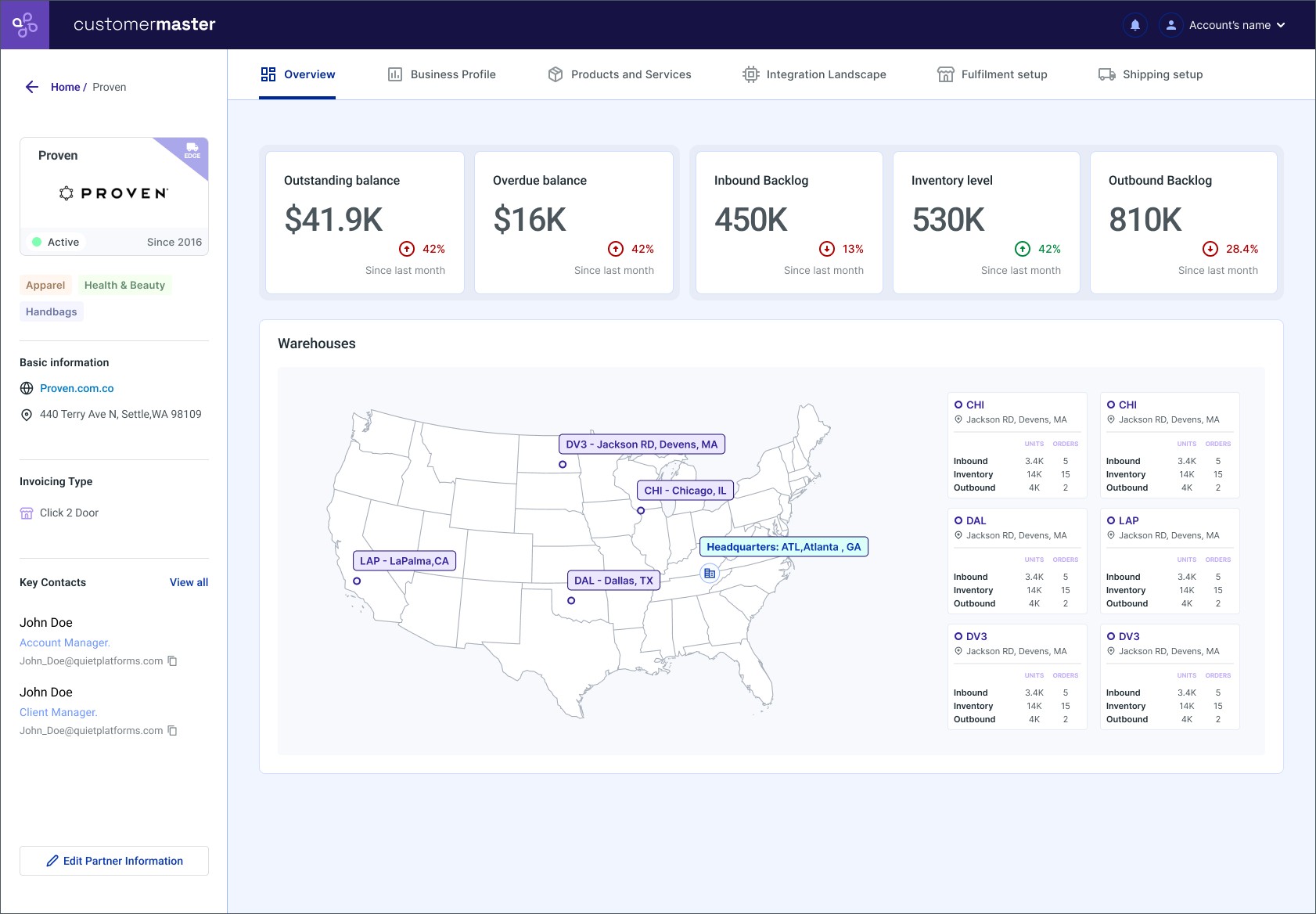Click Overdue balance up-arrow indicator
The height and width of the screenshot is (914, 1316).
616,249
